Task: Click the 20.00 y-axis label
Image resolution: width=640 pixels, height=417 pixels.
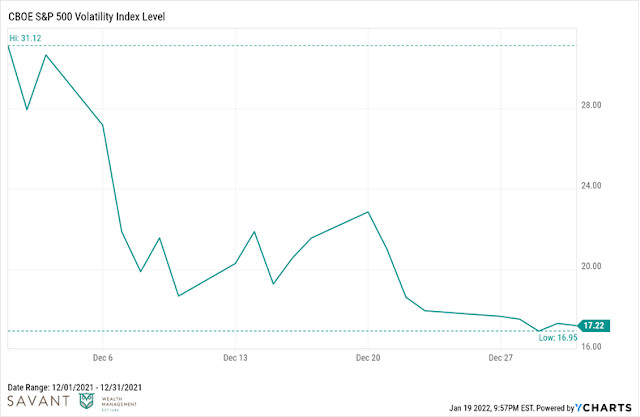Action: (591, 266)
